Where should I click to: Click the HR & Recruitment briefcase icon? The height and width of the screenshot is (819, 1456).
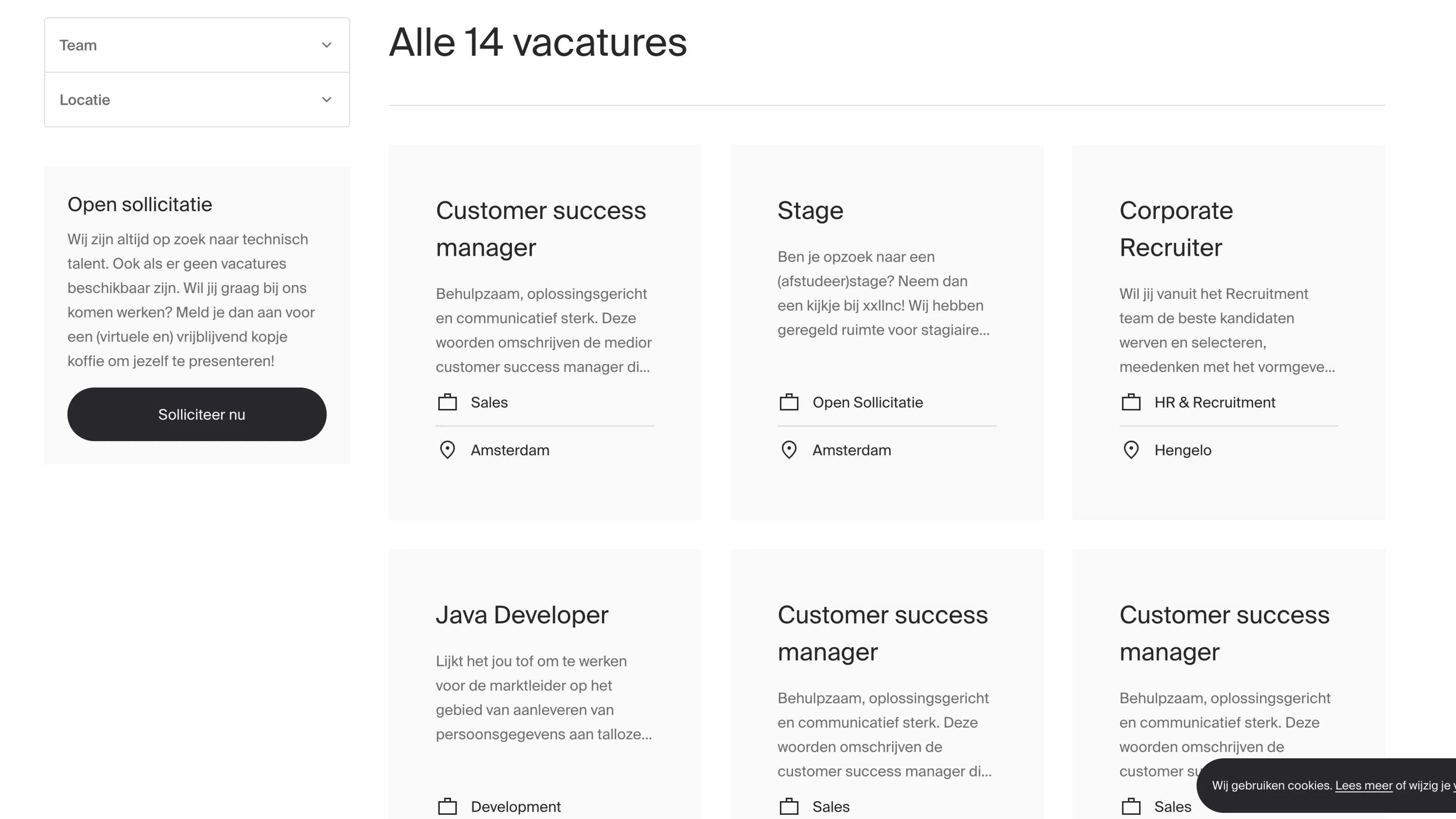coord(1132,402)
